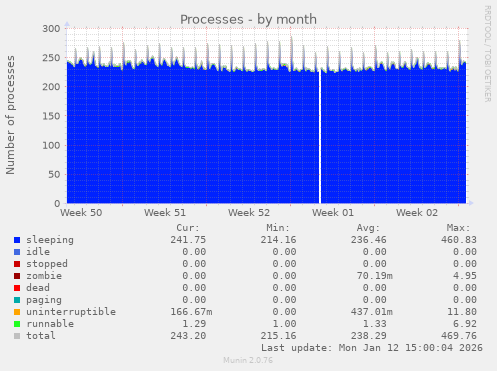The width and height of the screenshot is (497, 371).
Task: Click sleeping maximum value 460.83
Action: [459, 240]
